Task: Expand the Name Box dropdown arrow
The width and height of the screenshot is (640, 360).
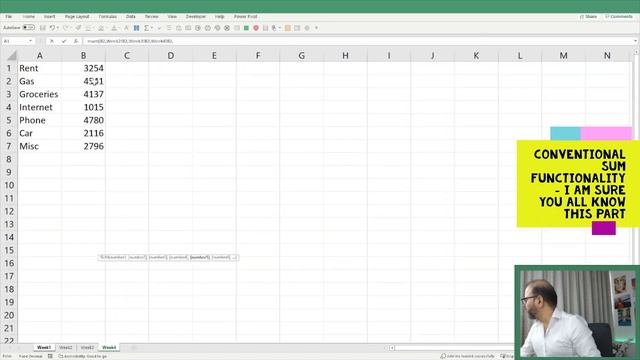Action: [31, 41]
